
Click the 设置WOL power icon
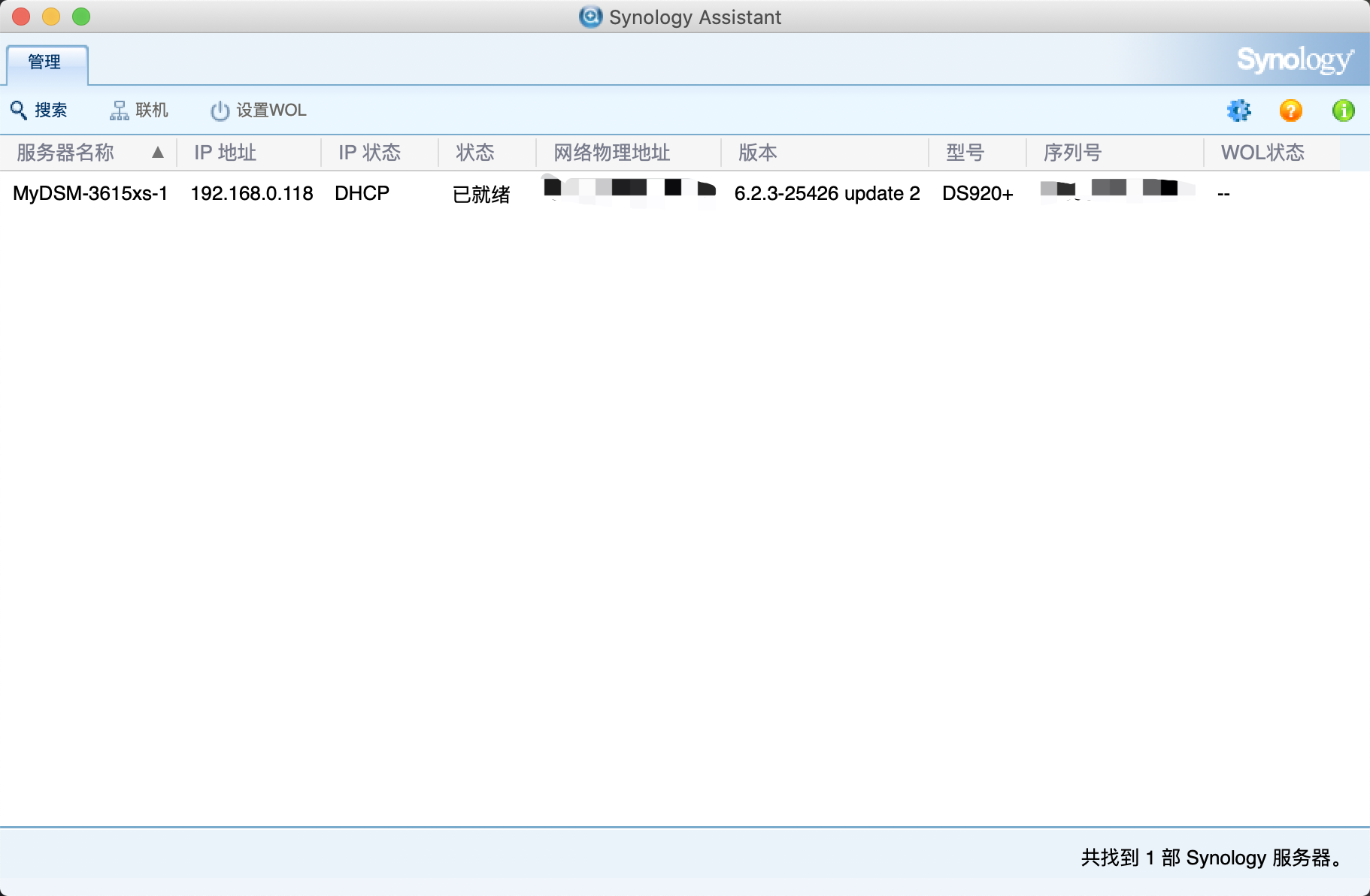coord(220,110)
